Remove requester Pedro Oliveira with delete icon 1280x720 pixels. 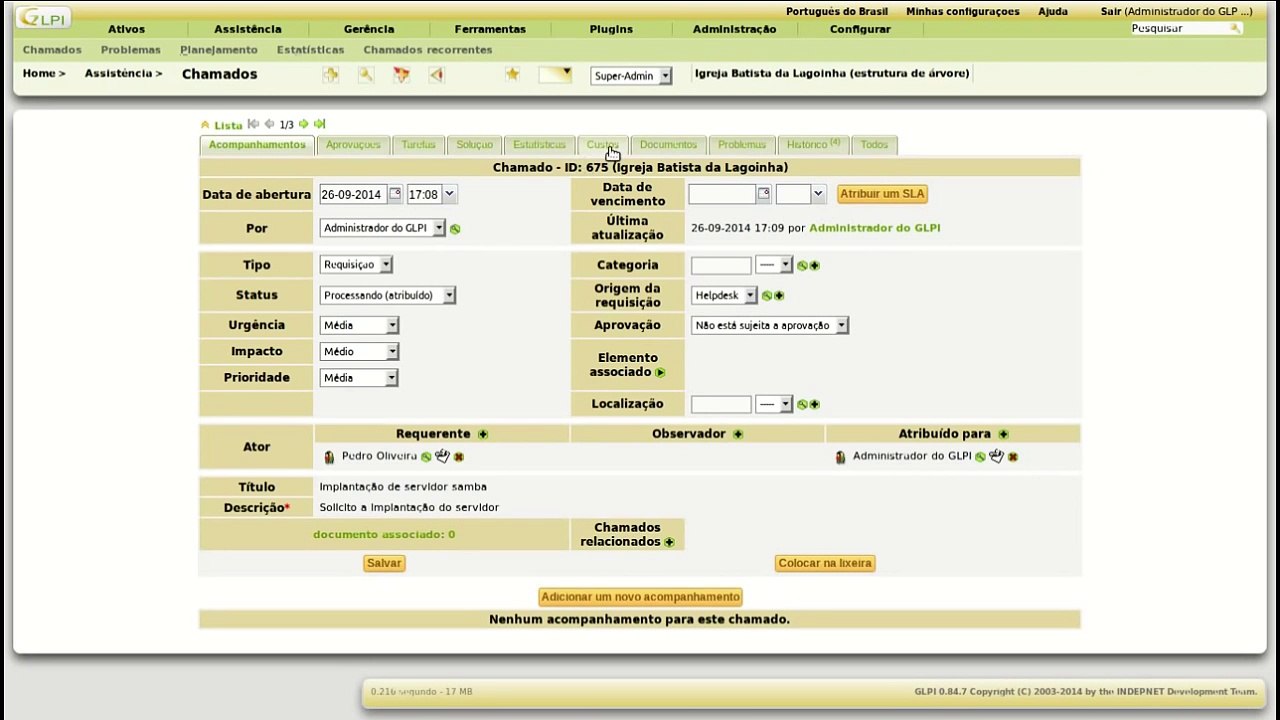pyautogui.click(x=459, y=457)
